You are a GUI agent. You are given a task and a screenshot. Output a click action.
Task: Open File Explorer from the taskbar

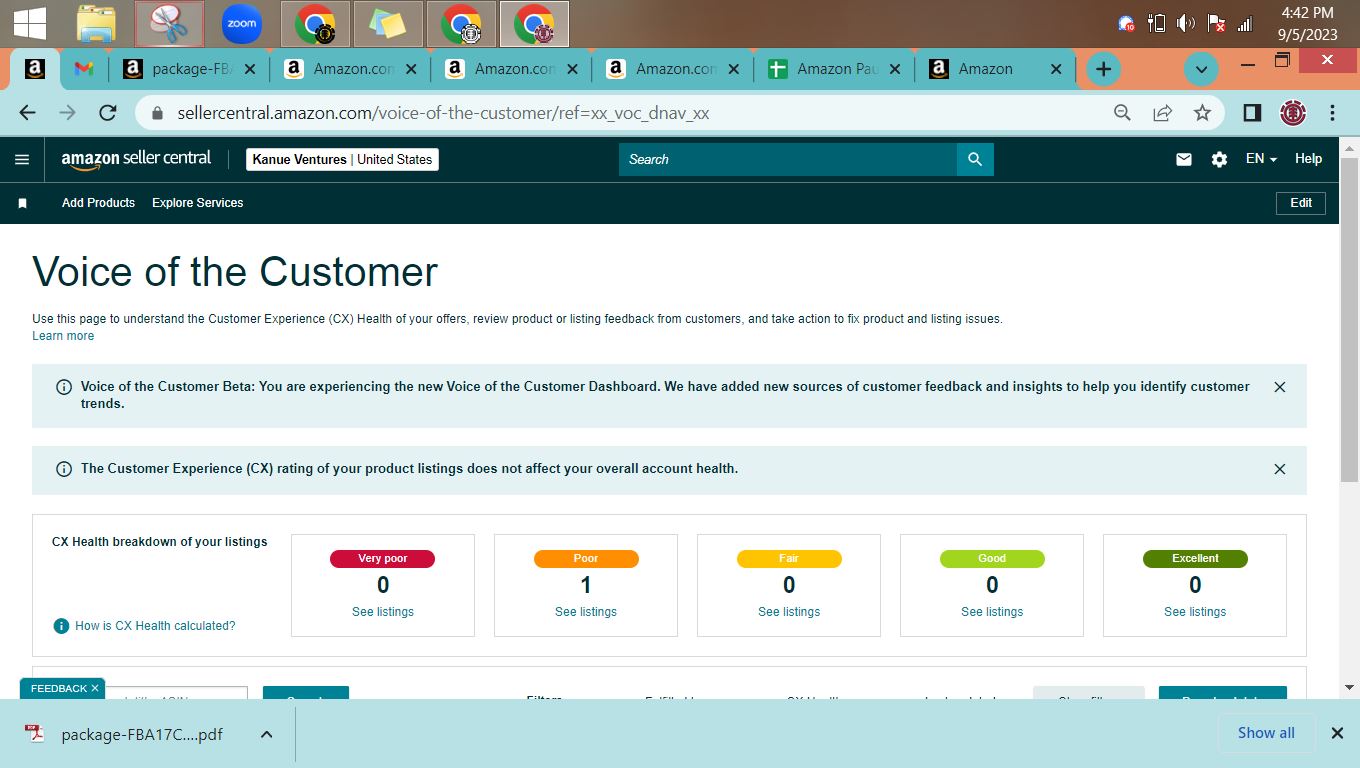click(x=96, y=24)
